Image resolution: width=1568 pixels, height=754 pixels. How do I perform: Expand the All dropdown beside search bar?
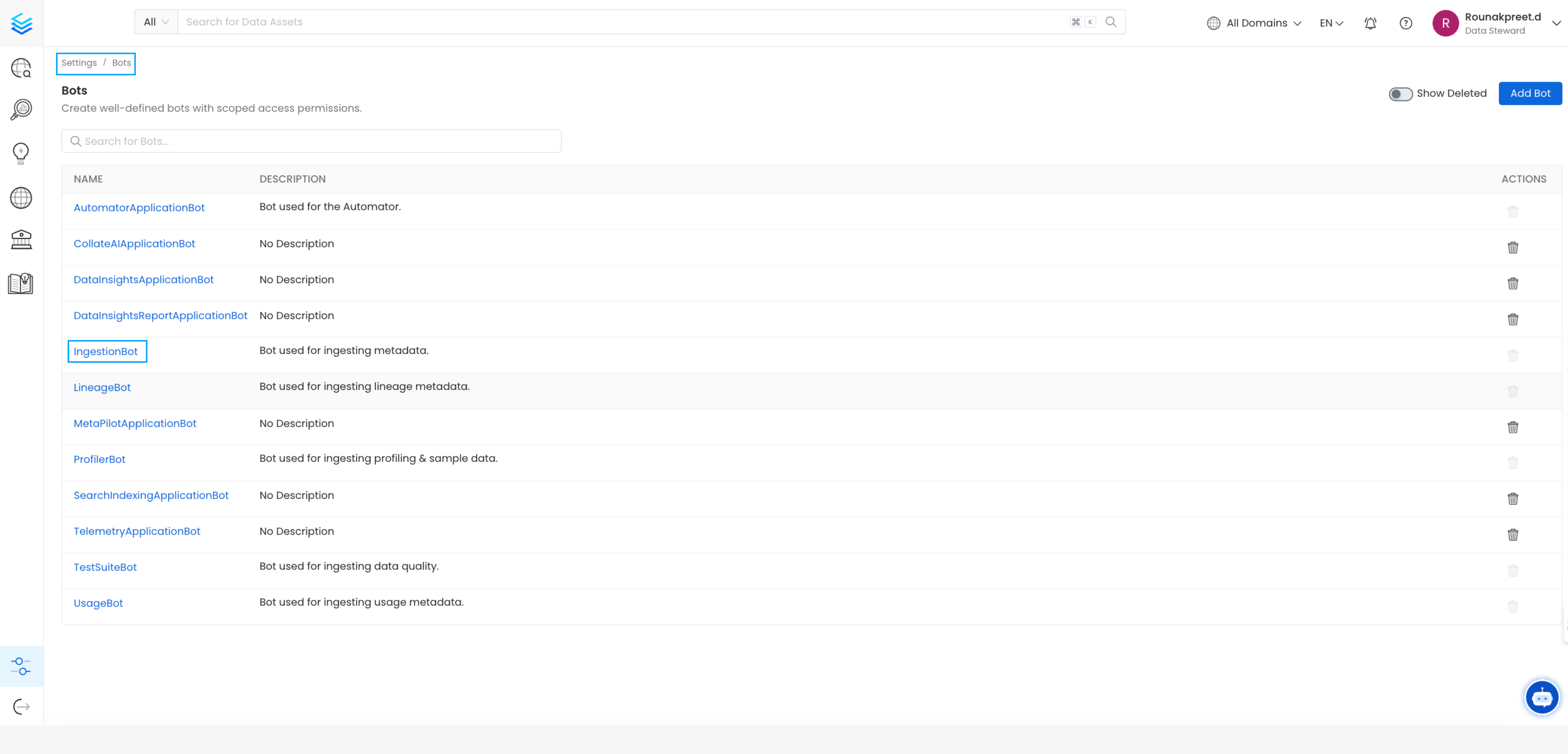coord(155,21)
